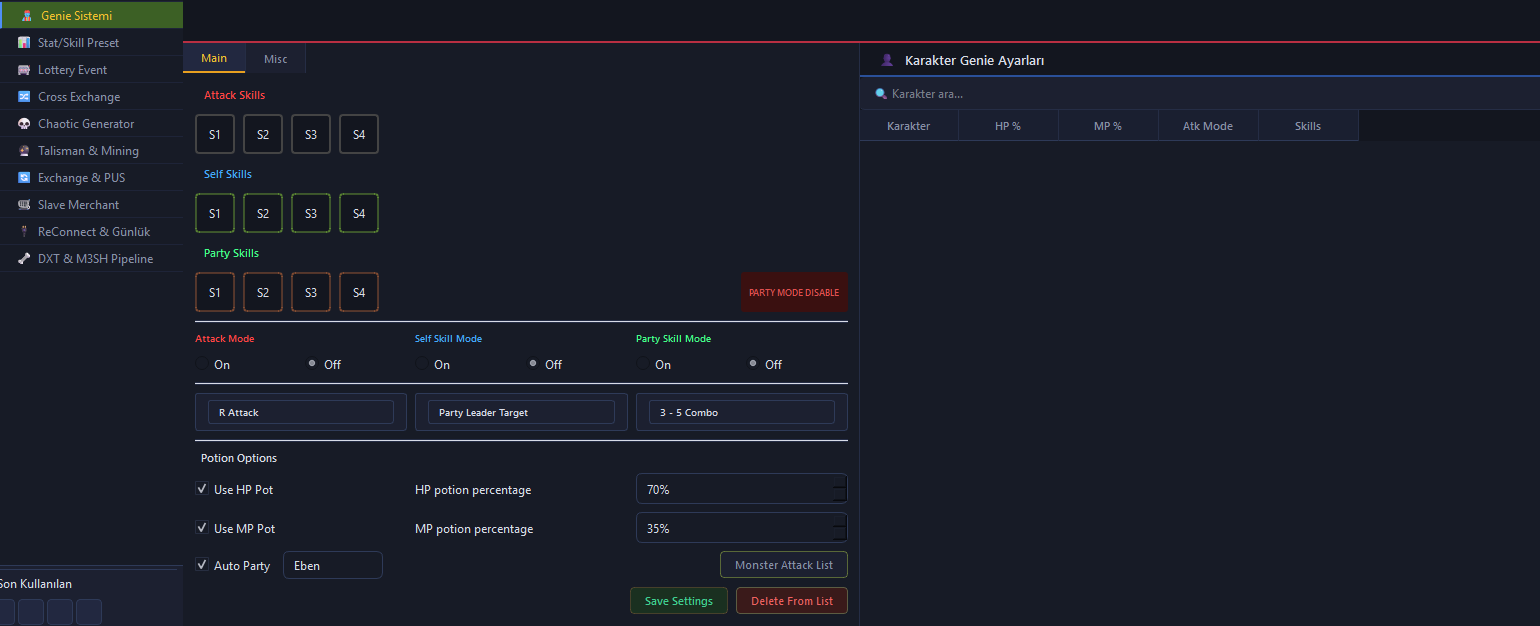The image size is (1540, 626).
Task: Select Self Skills slot S2
Action: 263,213
